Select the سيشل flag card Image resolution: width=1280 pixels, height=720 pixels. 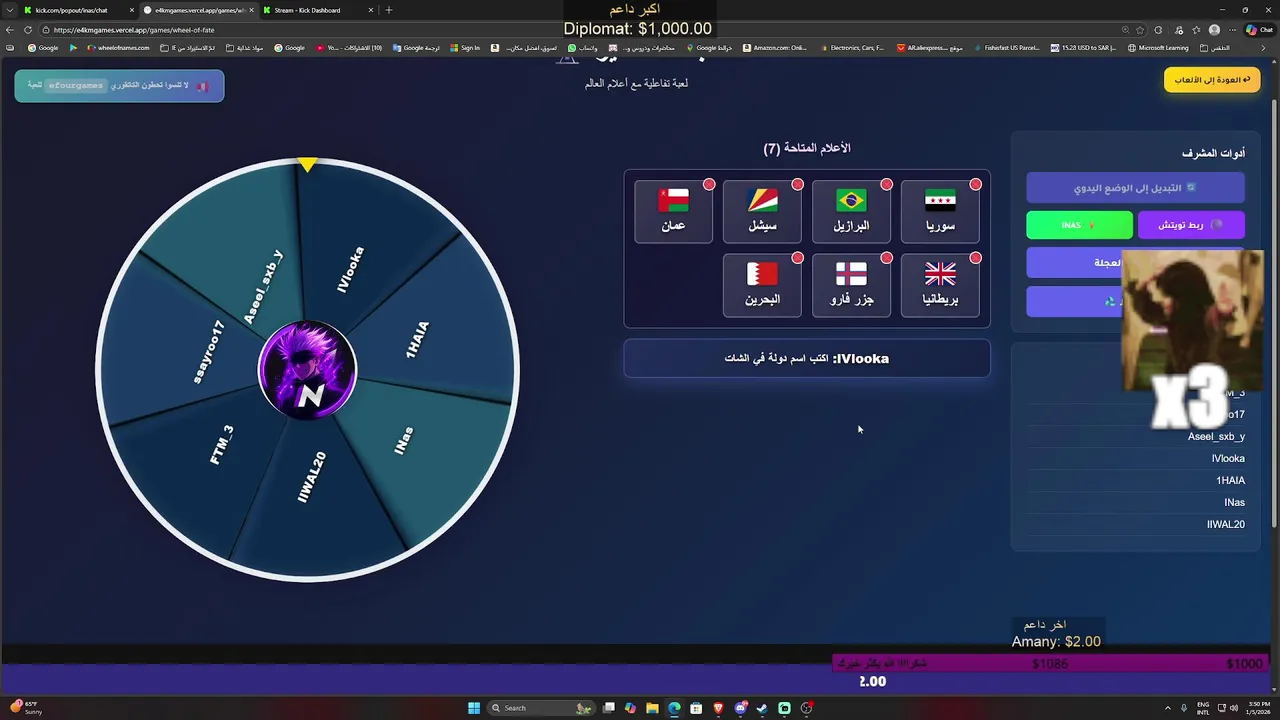point(762,211)
